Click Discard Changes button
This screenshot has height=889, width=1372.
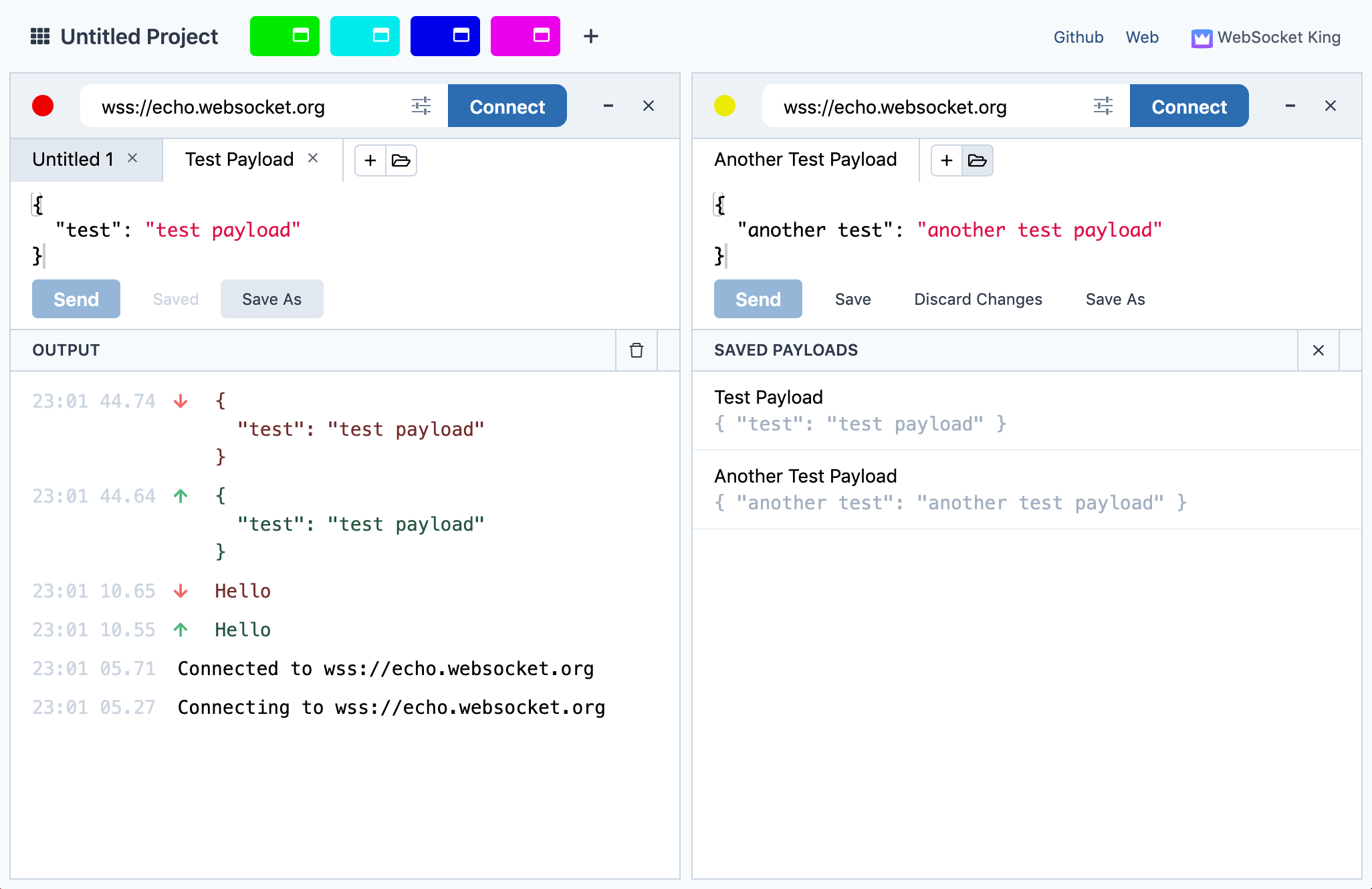click(978, 299)
